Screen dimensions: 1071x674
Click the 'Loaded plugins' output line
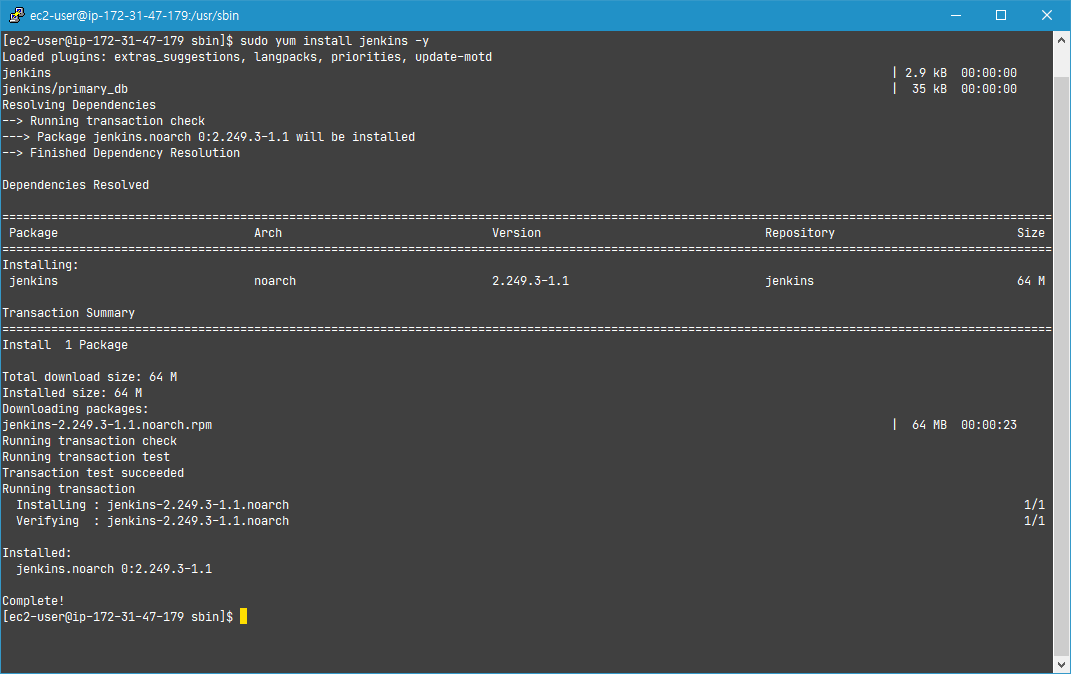point(247,57)
